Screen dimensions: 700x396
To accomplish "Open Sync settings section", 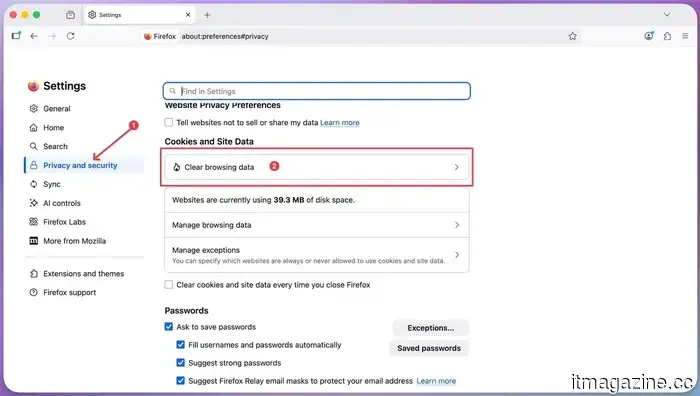I will click(x=84, y=184).
